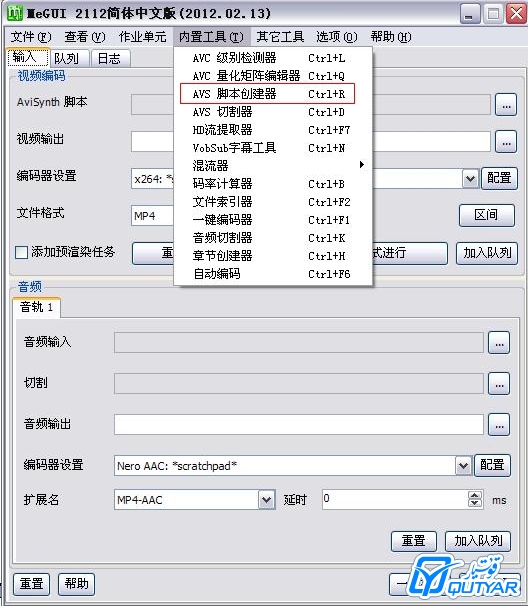Click the MeGUI title bar app icon
The height and width of the screenshot is (606, 528).
(x=15, y=13)
